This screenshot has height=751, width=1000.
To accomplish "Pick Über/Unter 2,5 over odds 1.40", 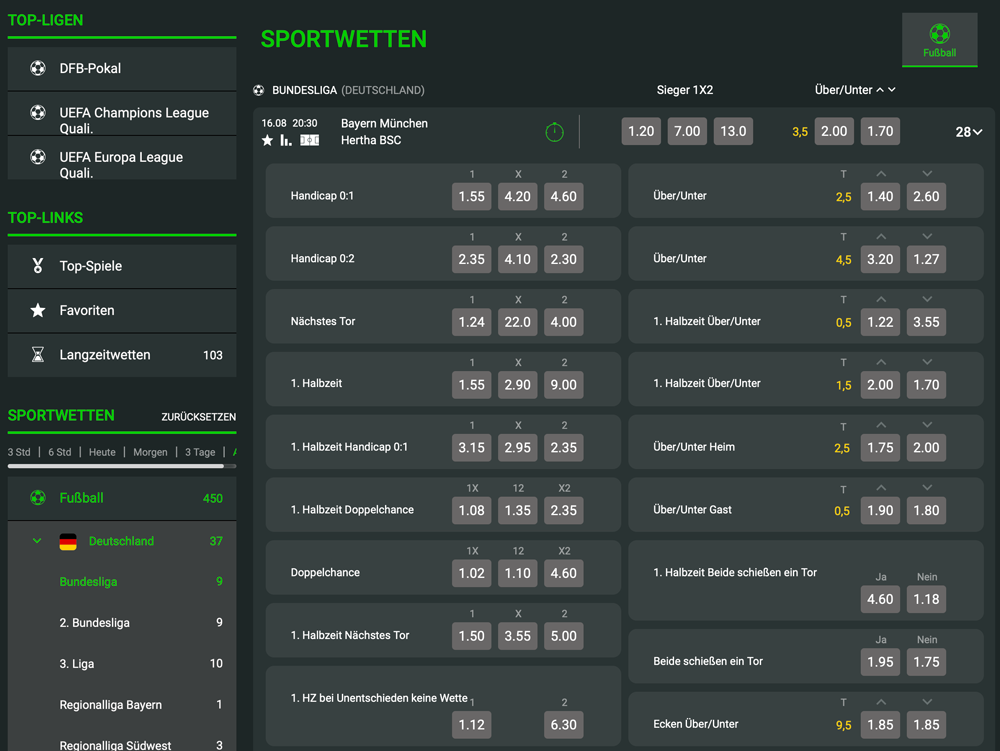I will click(x=880, y=196).
